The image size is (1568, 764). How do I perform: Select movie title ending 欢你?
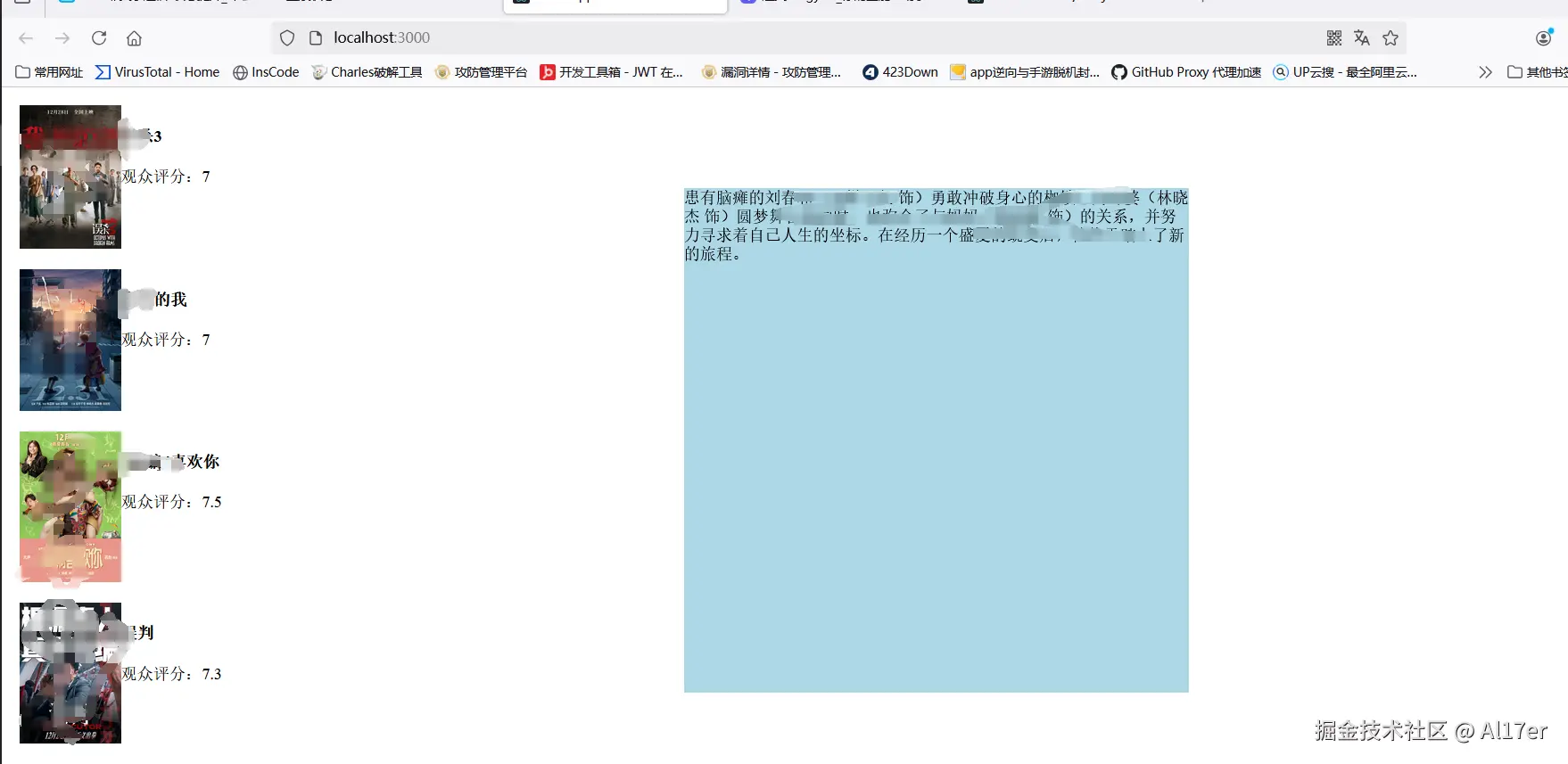click(170, 462)
